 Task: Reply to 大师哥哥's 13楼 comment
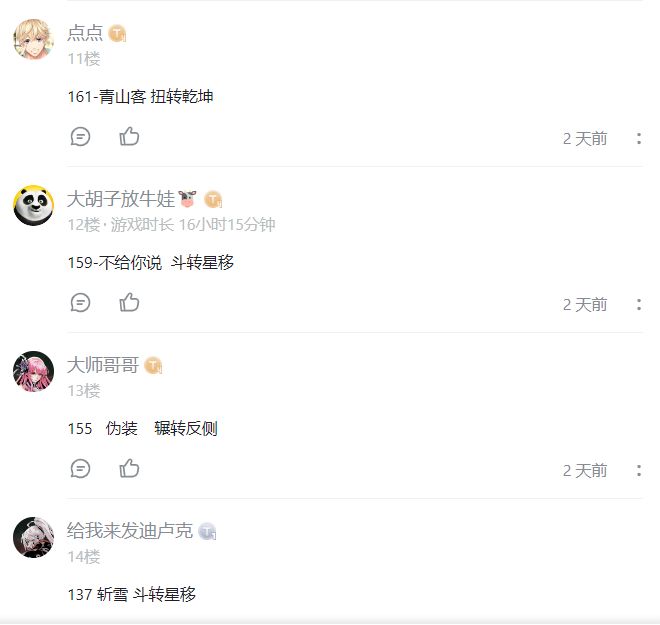pyautogui.click(x=81, y=469)
